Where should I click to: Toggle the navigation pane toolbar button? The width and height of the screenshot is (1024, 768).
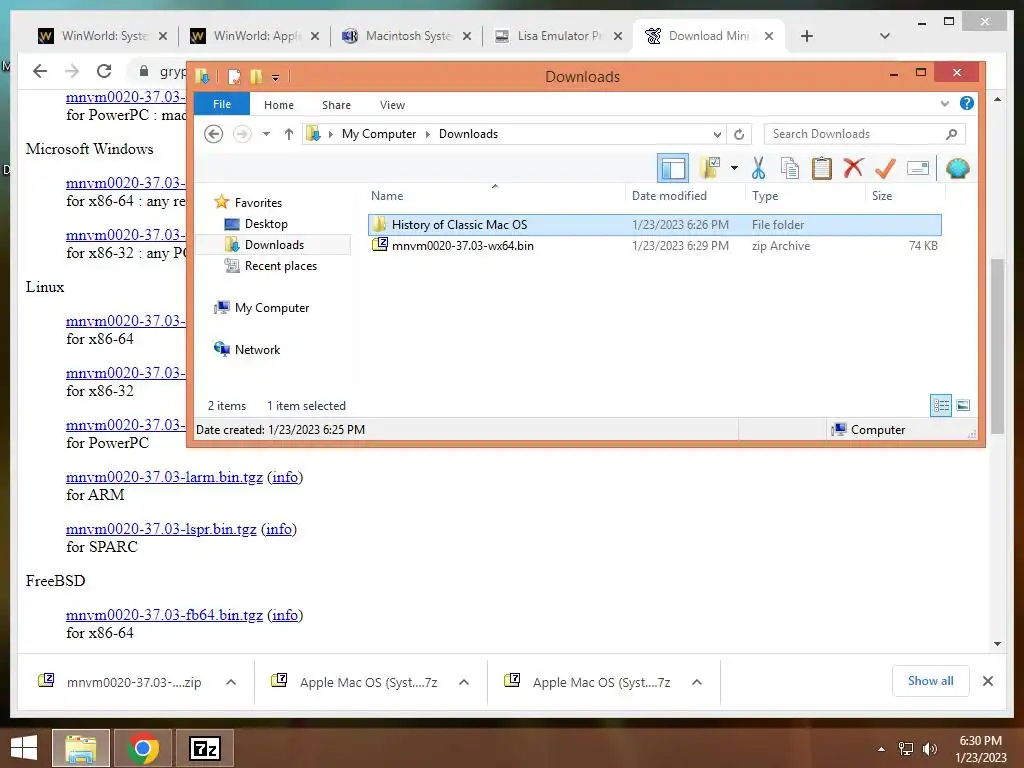673,168
